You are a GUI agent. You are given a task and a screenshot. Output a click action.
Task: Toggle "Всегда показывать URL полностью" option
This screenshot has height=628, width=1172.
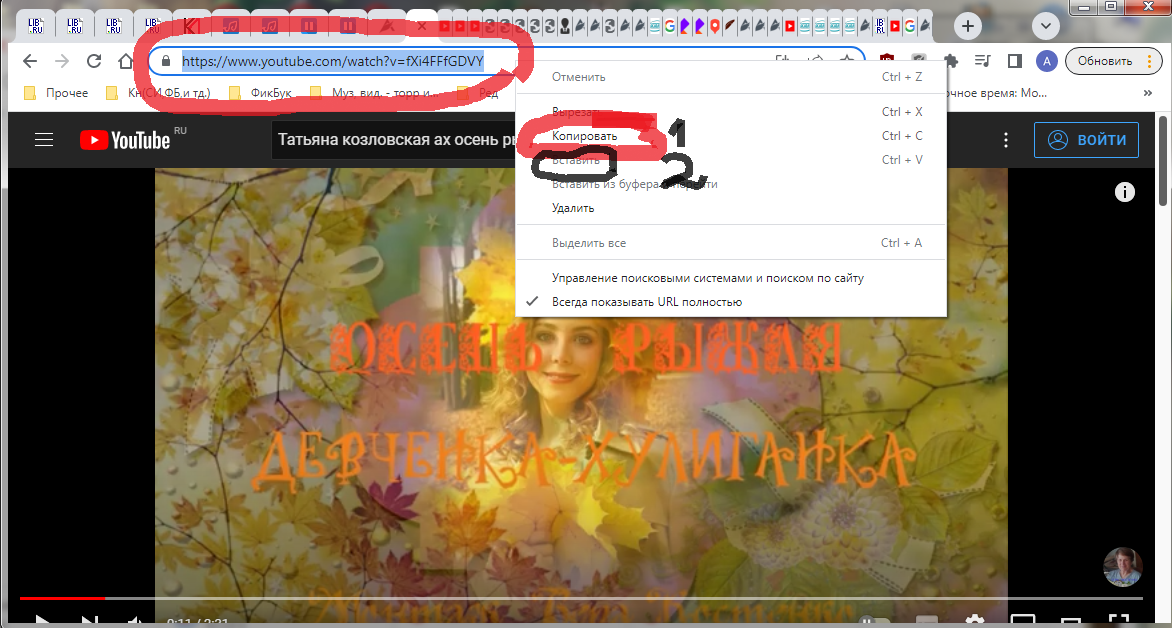[646, 302]
